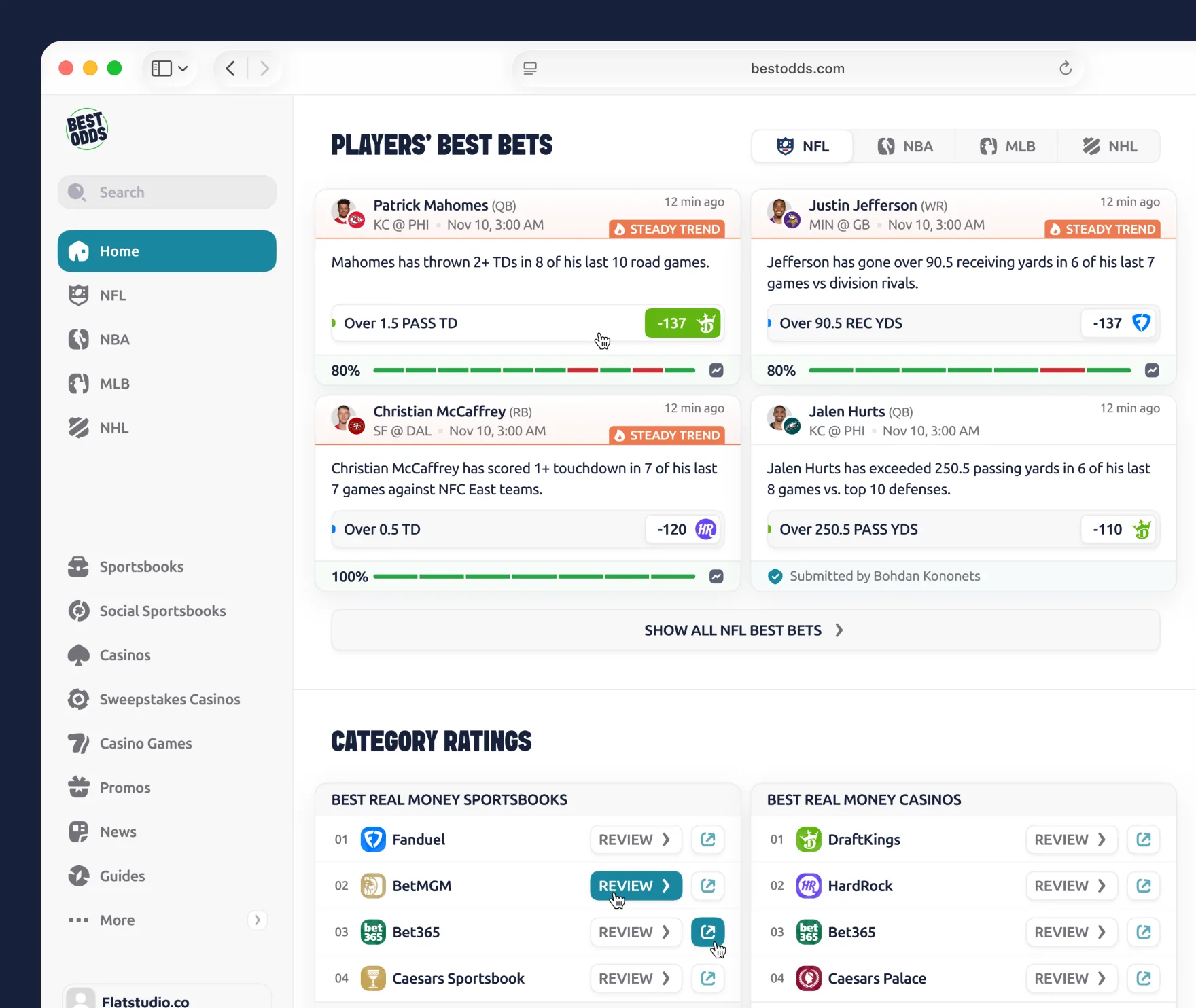Screen dimensions: 1196x1008
Task: Open Casinos in the sidebar
Action: click(167, 655)
